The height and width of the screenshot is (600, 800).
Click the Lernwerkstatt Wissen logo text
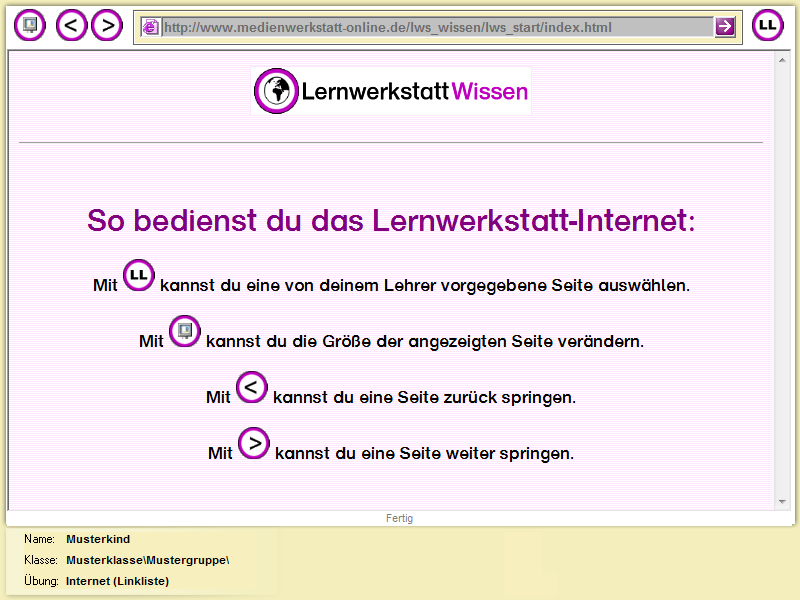[414, 92]
